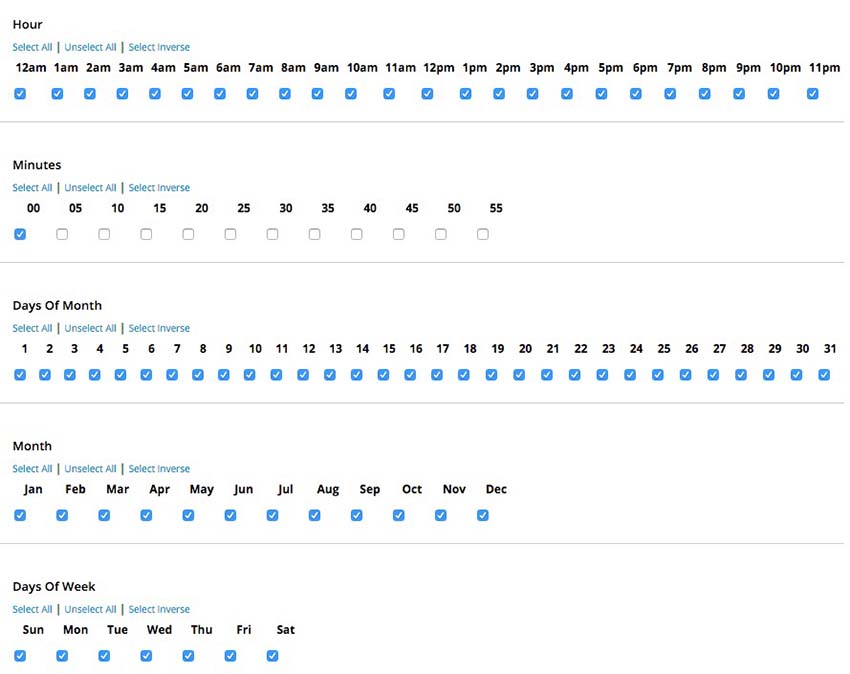Toggle day 27 of month checkbox
This screenshot has width=850, height=674.
coord(713,375)
